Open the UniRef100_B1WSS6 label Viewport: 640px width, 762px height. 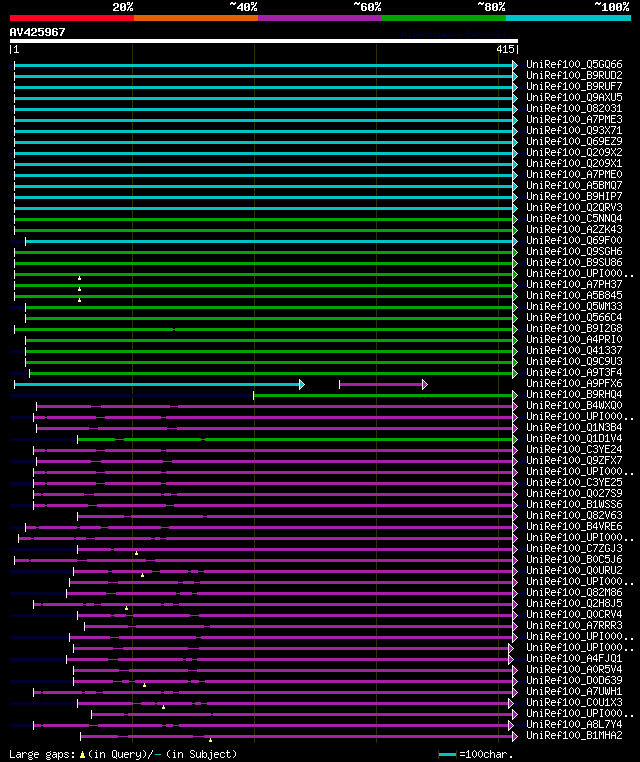[x=574, y=504]
